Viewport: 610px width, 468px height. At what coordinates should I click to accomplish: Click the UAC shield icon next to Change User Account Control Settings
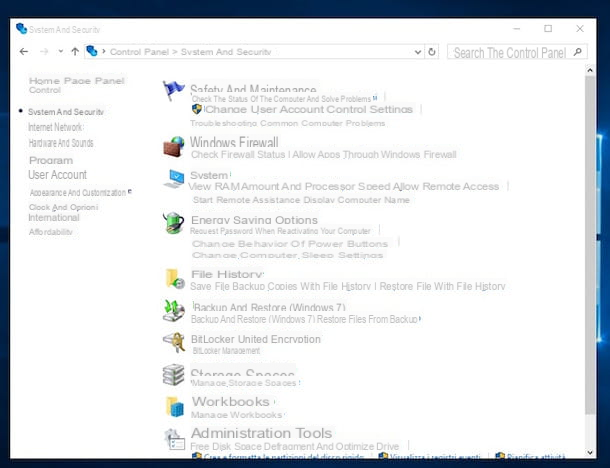(x=197, y=109)
